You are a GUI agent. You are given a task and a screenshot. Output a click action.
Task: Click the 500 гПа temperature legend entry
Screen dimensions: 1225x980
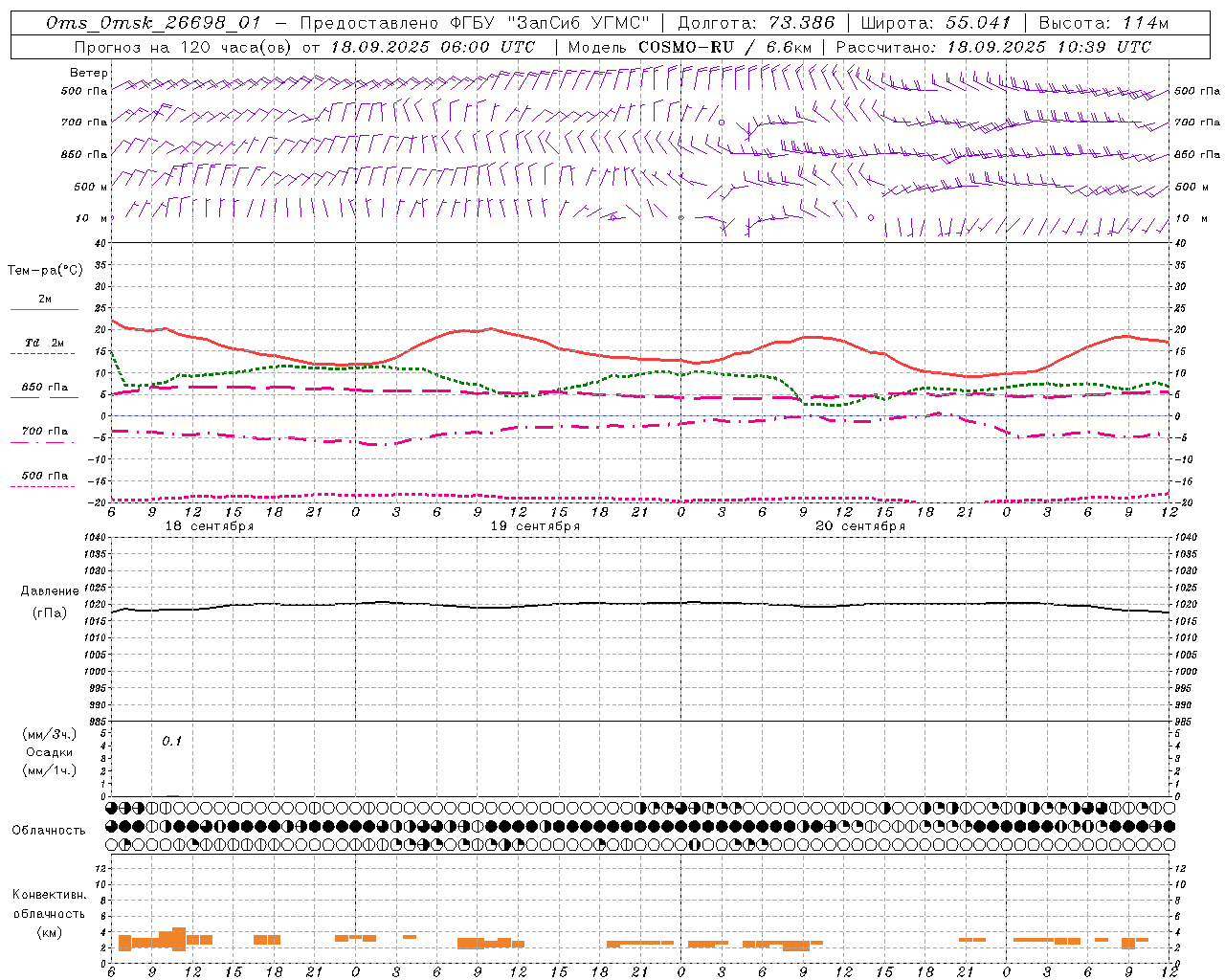point(45,476)
